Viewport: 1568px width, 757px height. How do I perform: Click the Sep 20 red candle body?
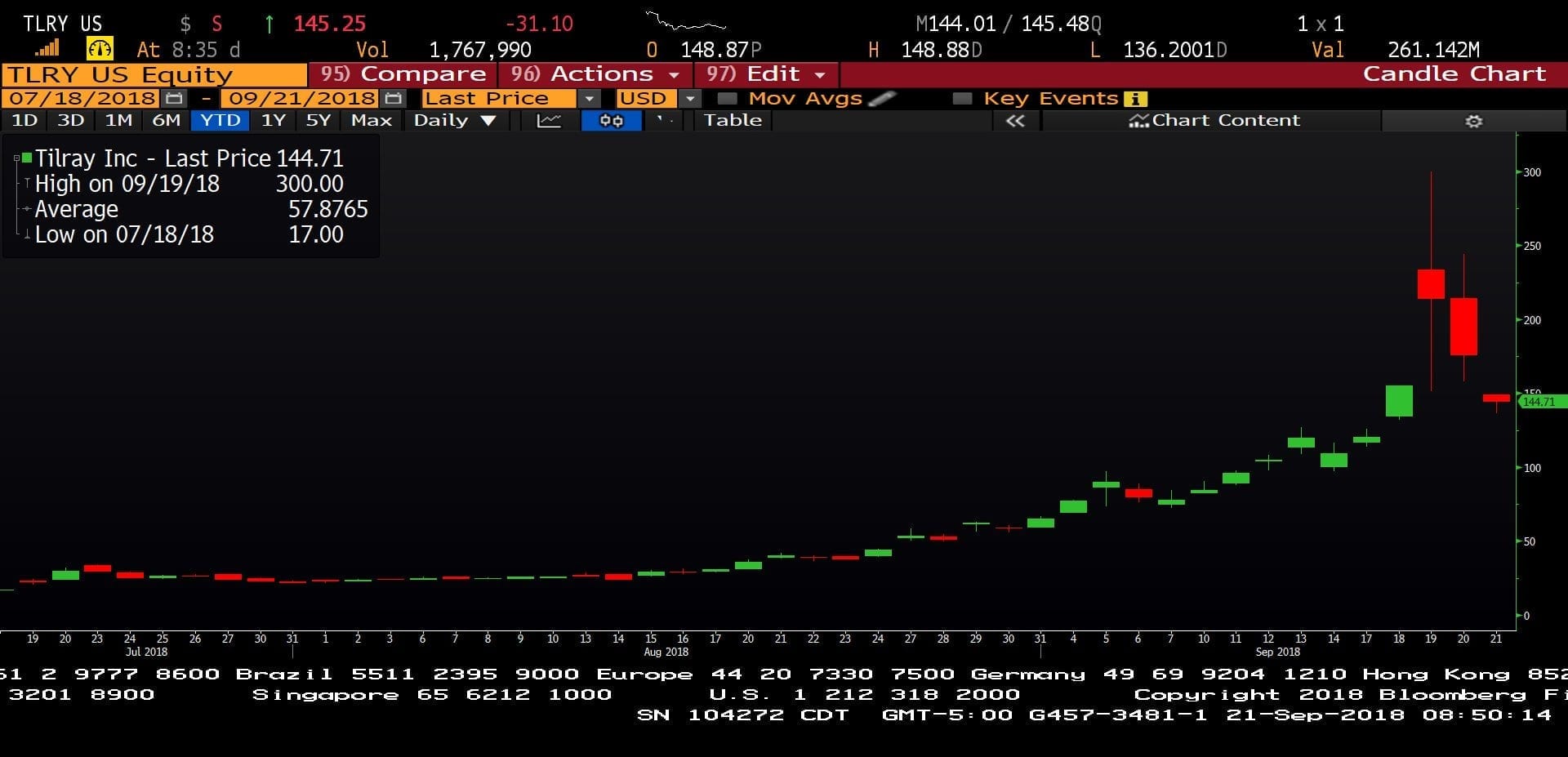(1463, 327)
